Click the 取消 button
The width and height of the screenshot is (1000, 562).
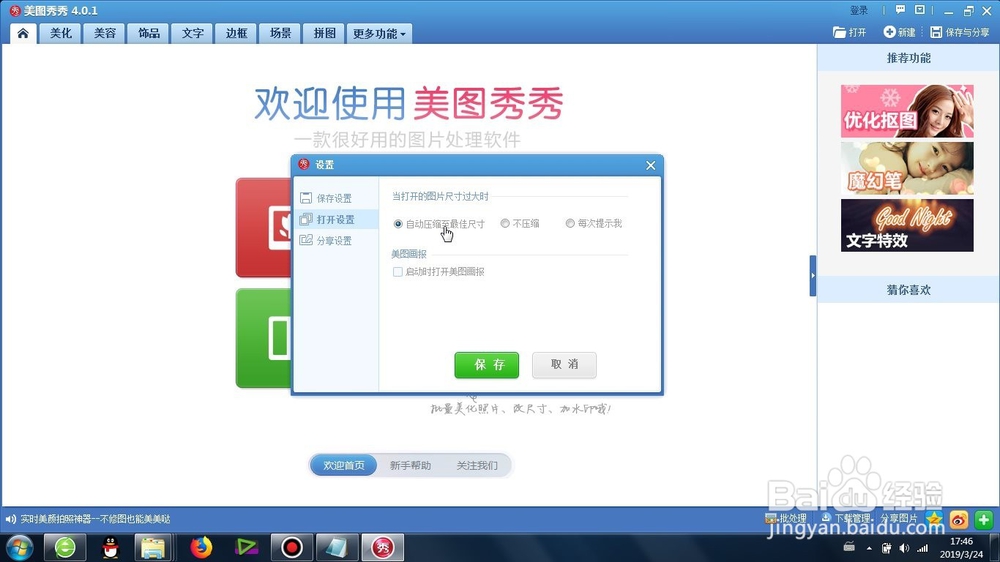pos(564,365)
